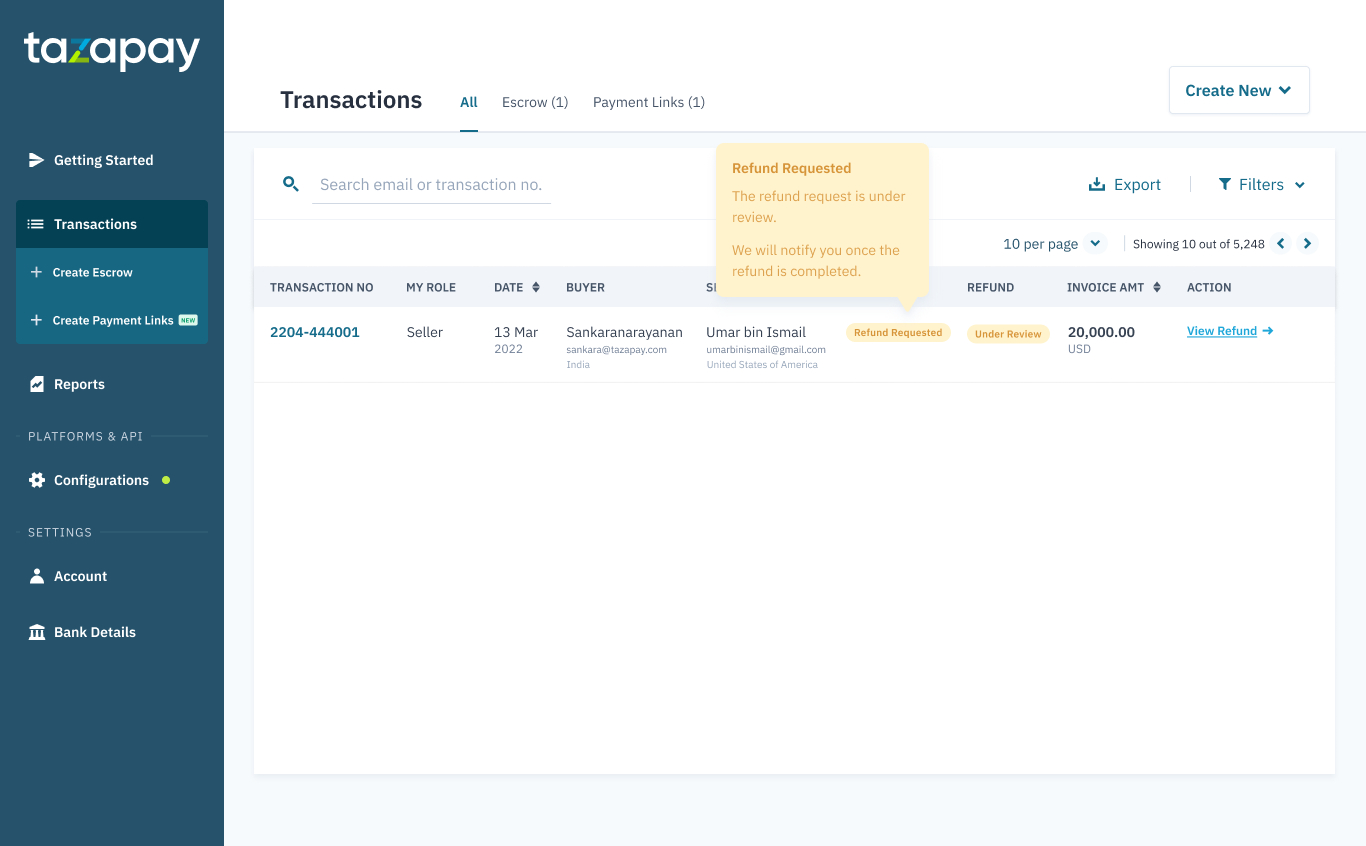Open the 10 per page selector
This screenshot has height=846, width=1366.
coord(1053,243)
